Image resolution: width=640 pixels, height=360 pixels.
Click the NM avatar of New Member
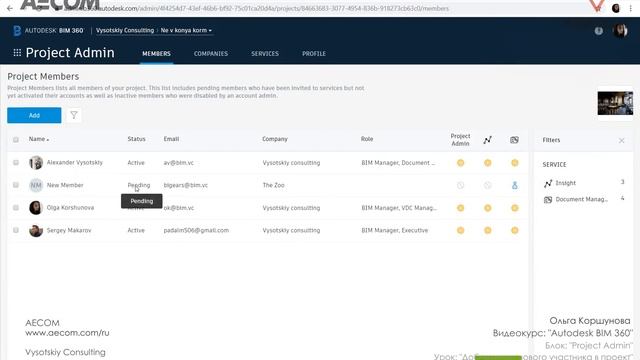pyautogui.click(x=36, y=185)
